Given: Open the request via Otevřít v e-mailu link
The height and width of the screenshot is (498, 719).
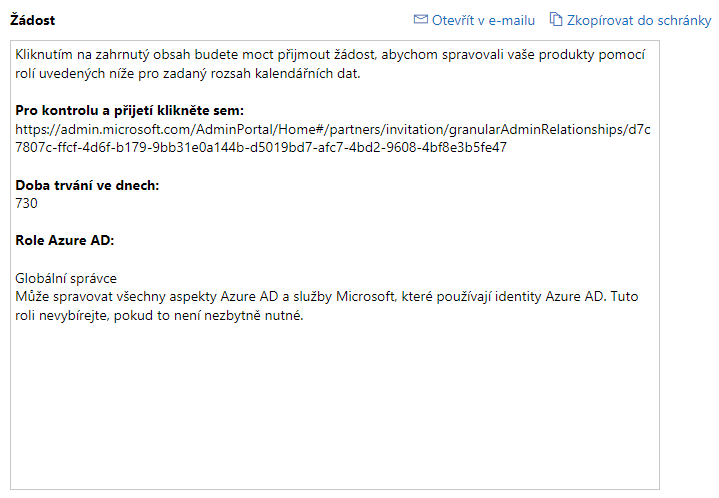Looking at the screenshot, I should pos(483,20).
